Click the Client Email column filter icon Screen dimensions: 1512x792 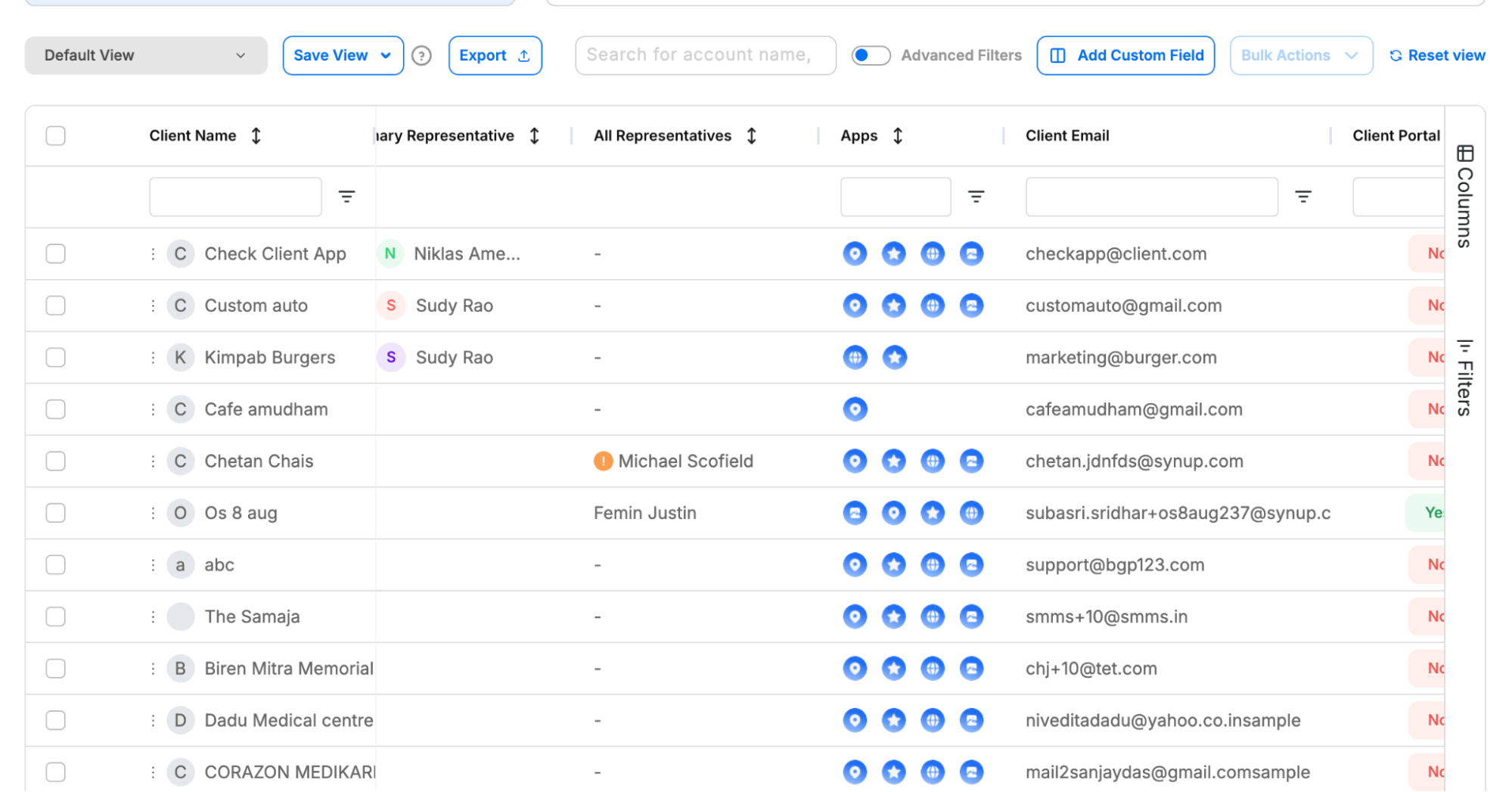[x=1302, y=197]
